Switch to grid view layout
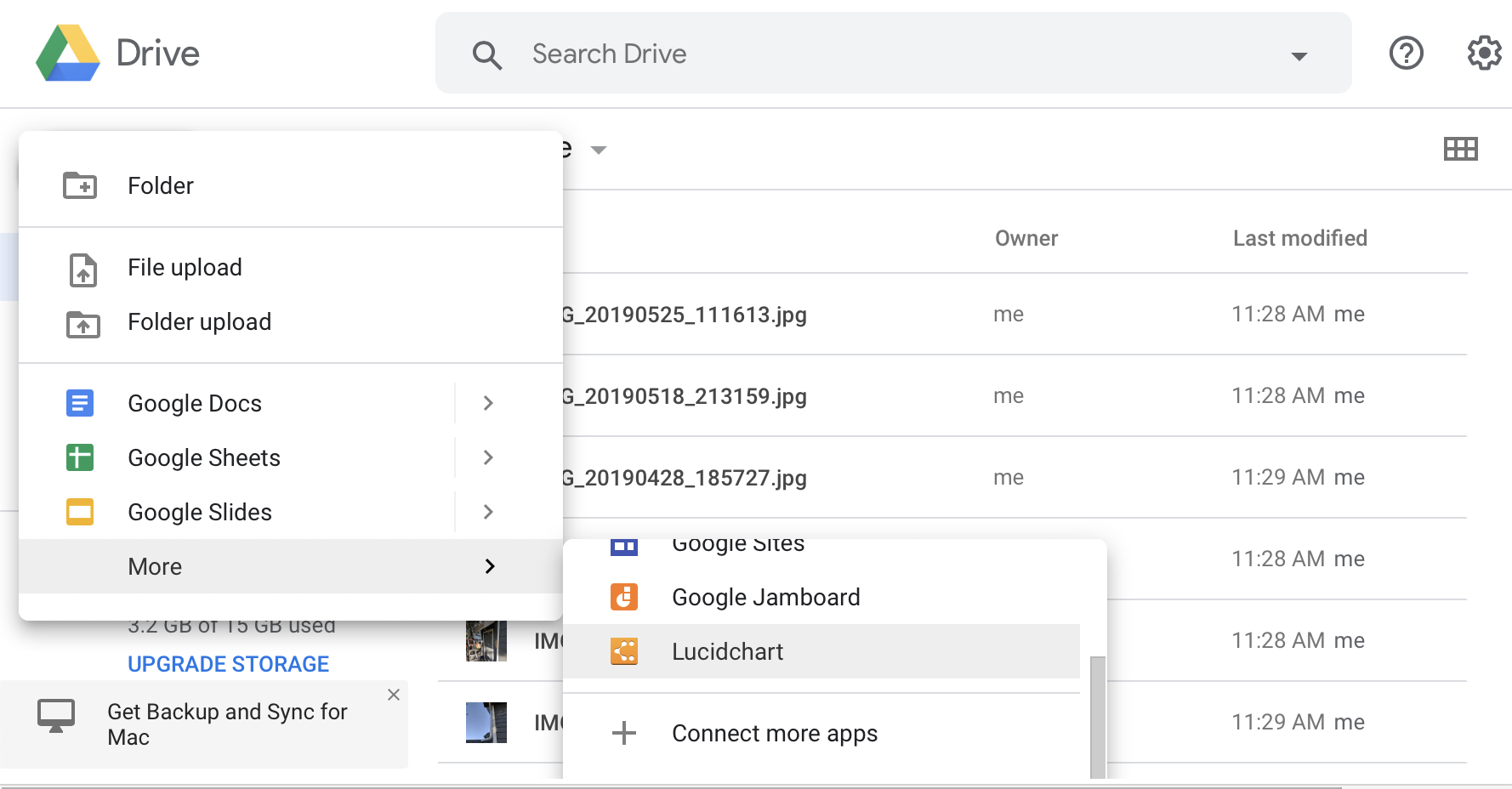Screen dimensions: 1512x789 tap(1461, 149)
